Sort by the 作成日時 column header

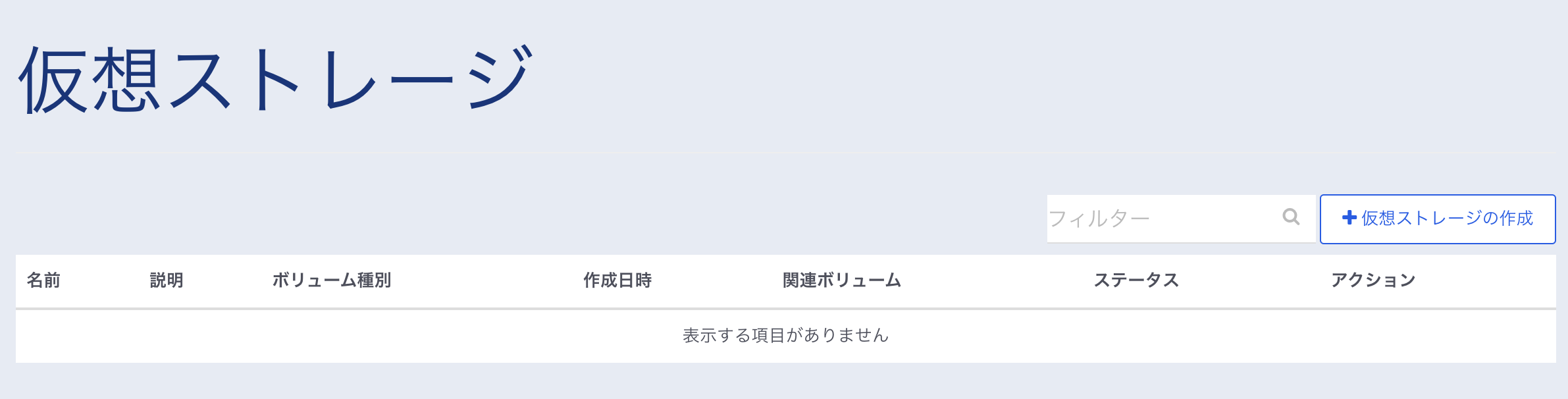click(617, 280)
